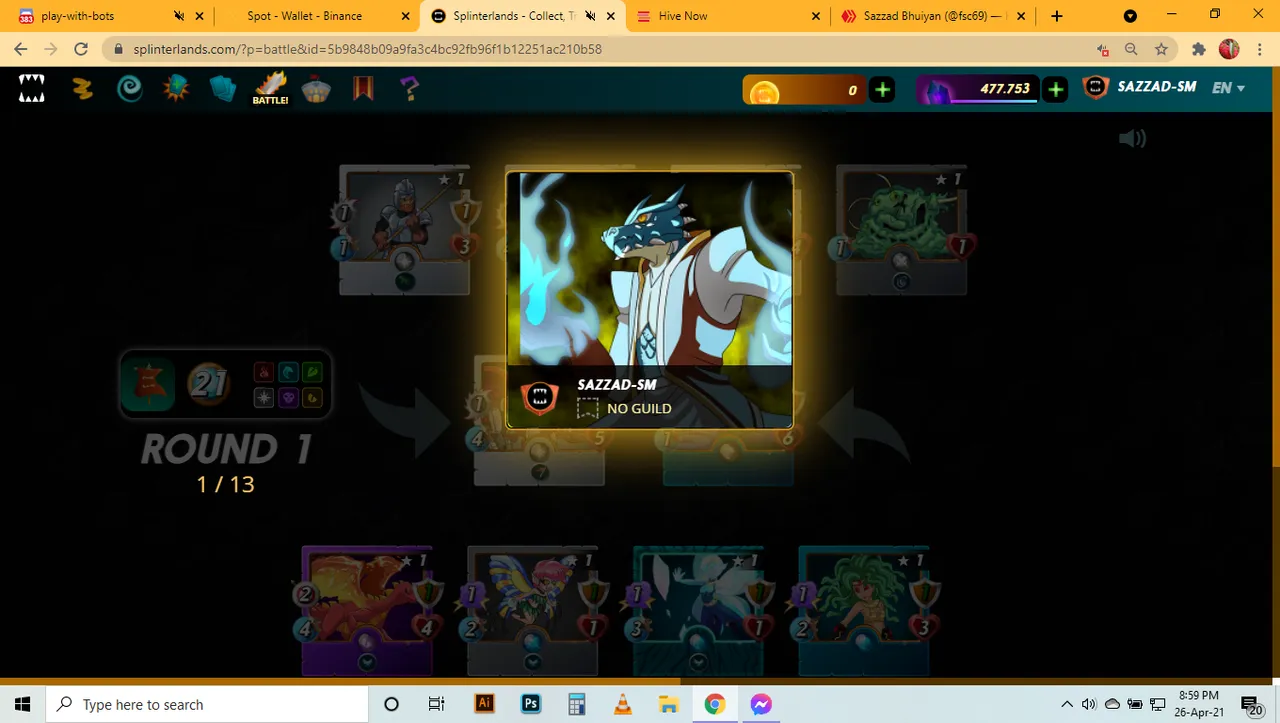Open the notification center icon
The image size is (1280, 723).
[x=1251, y=705]
